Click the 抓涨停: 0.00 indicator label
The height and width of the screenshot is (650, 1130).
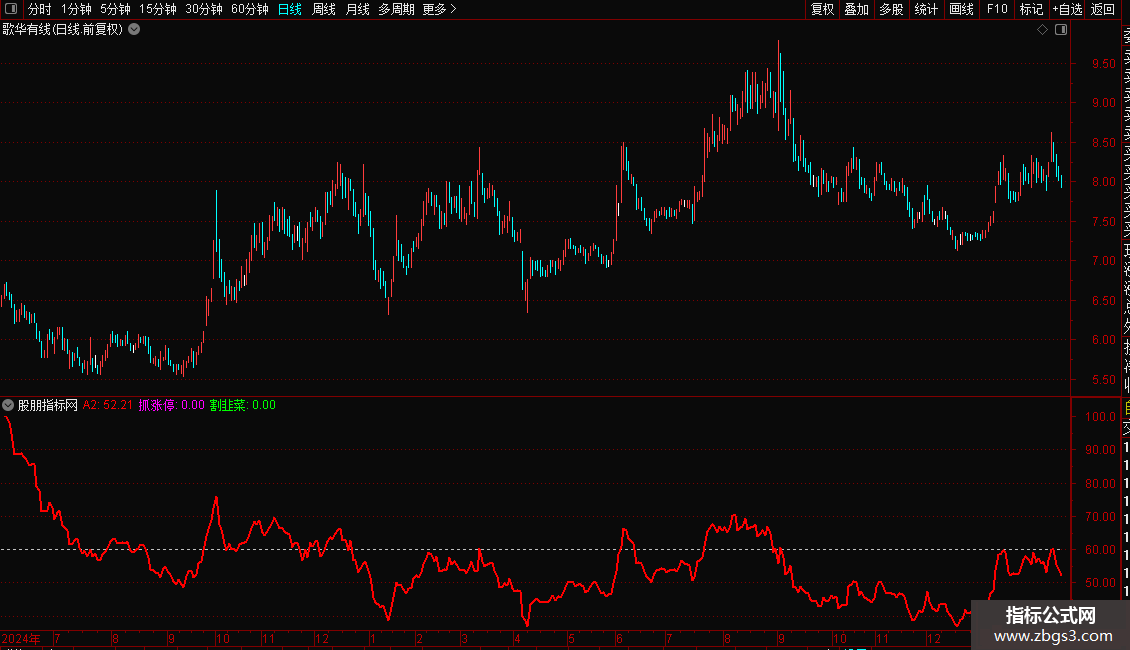click(x=172, y=405)
